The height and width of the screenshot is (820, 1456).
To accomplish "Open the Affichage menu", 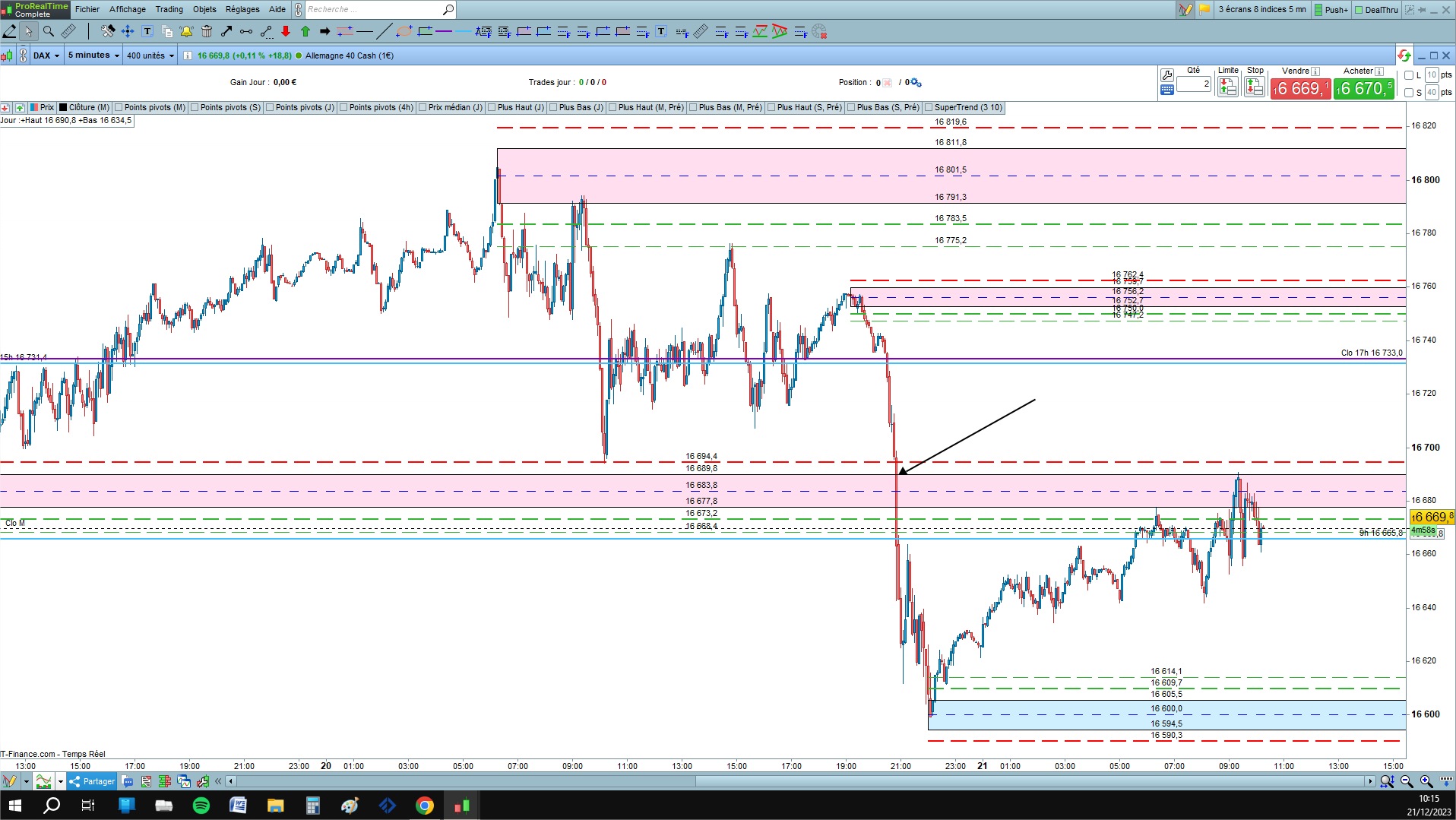I will [x=128, y=9].
